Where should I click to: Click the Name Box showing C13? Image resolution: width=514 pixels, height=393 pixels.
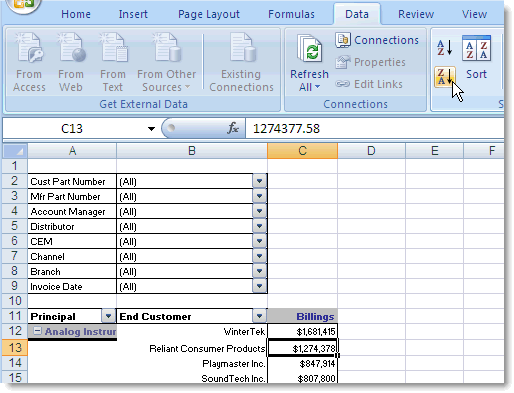72,128
